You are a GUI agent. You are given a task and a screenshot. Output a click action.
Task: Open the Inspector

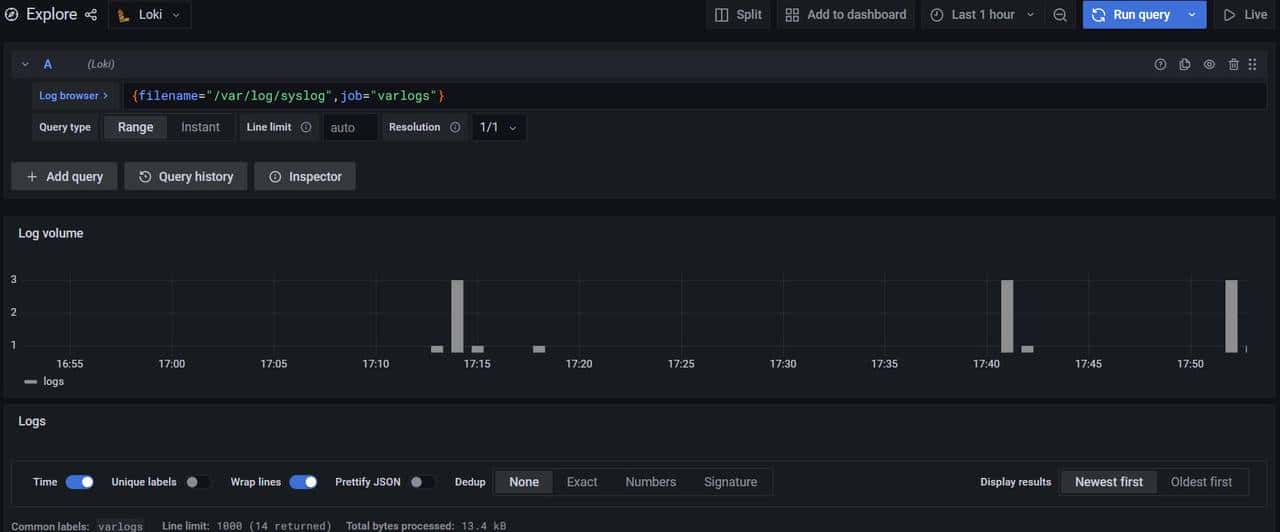pyautogui.click(x=305, y=176)
